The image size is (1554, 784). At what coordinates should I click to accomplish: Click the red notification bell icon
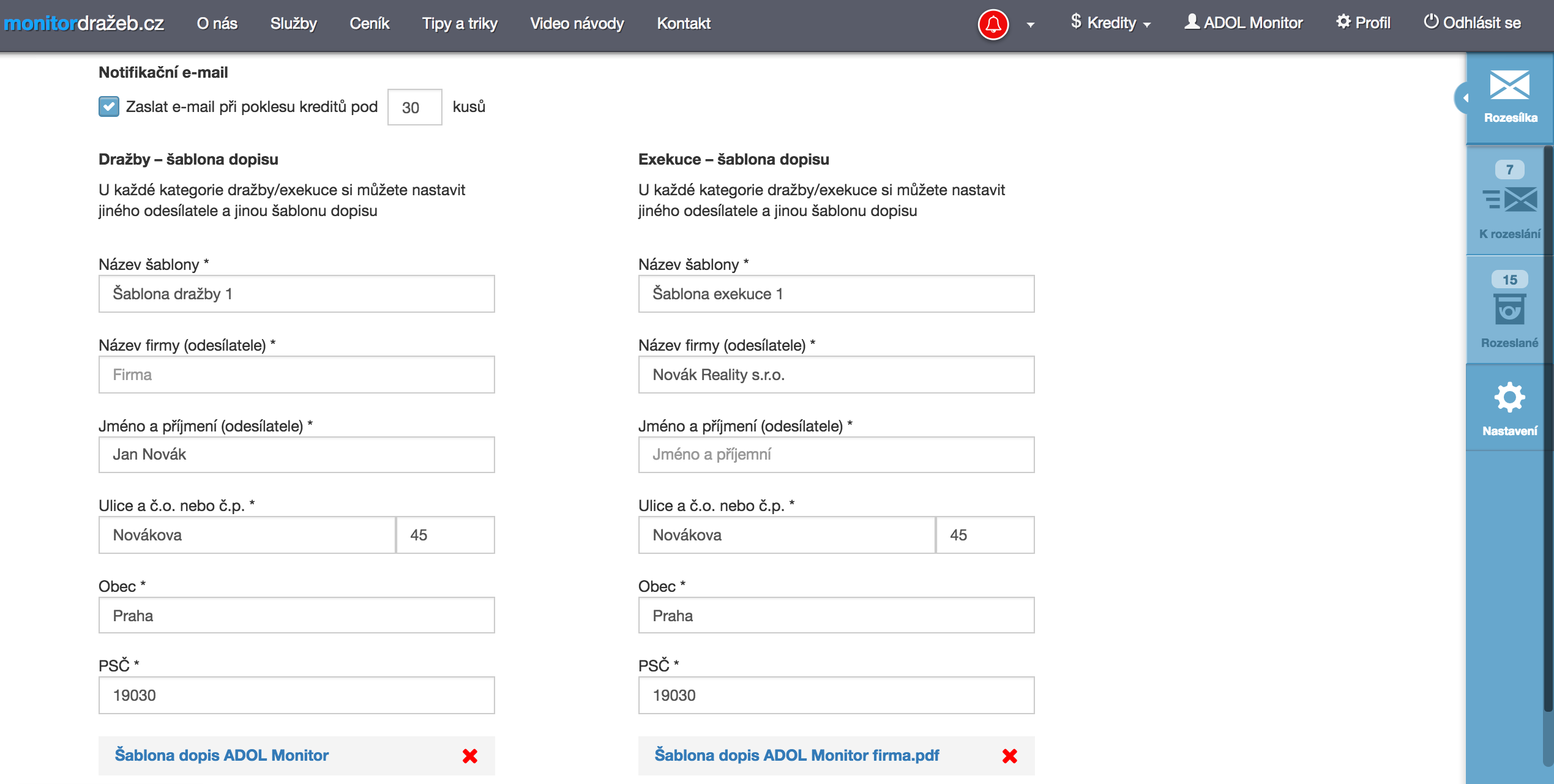tap(993, 24)
